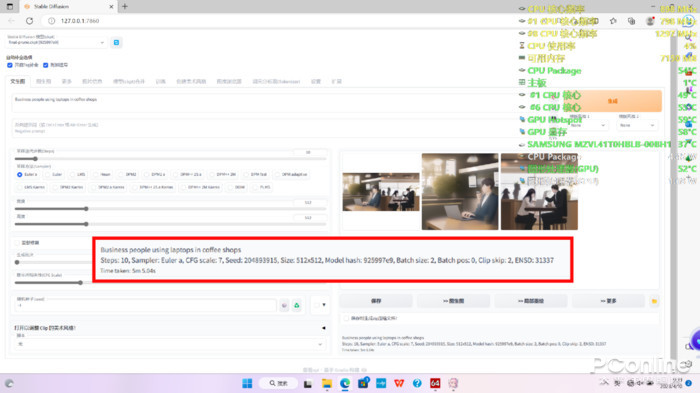Image resolution: width=700 pixels, height=393 pixels.
Task: Open the Stable Diffusion checkpoint dropdown
Action: [x=56, y=42]
